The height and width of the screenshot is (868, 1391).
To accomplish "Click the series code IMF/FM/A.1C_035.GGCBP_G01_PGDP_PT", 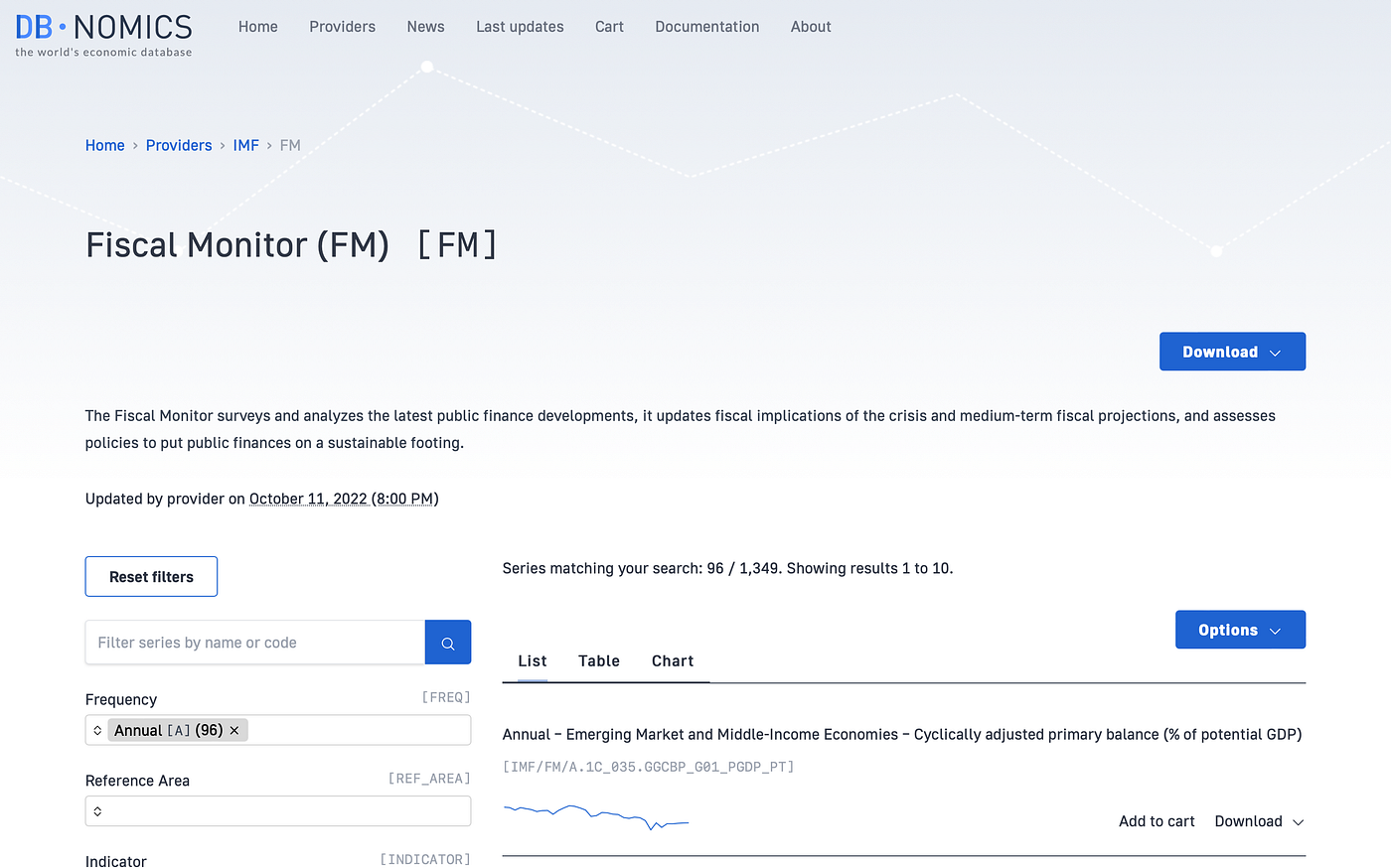I will (x=649, y=767).
